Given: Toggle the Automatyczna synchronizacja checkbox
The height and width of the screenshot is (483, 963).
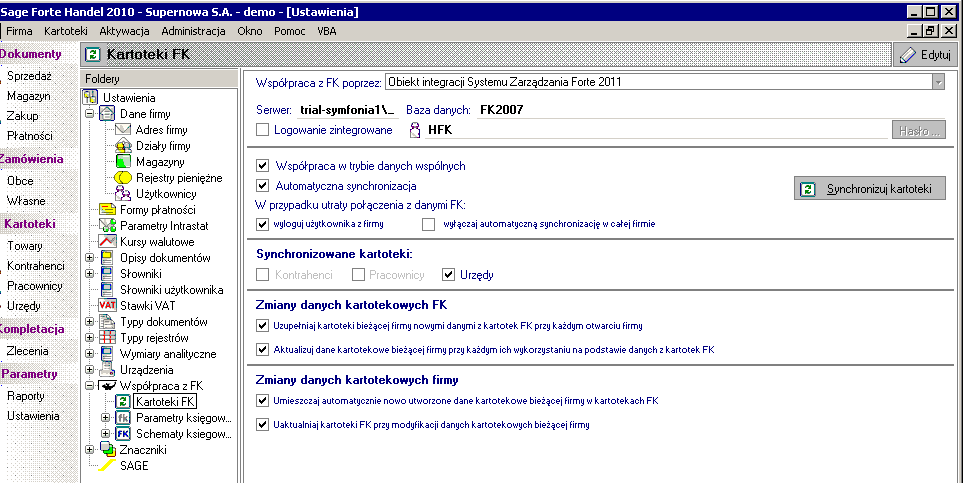Looking at the screenshot, I should pos(263,186).
